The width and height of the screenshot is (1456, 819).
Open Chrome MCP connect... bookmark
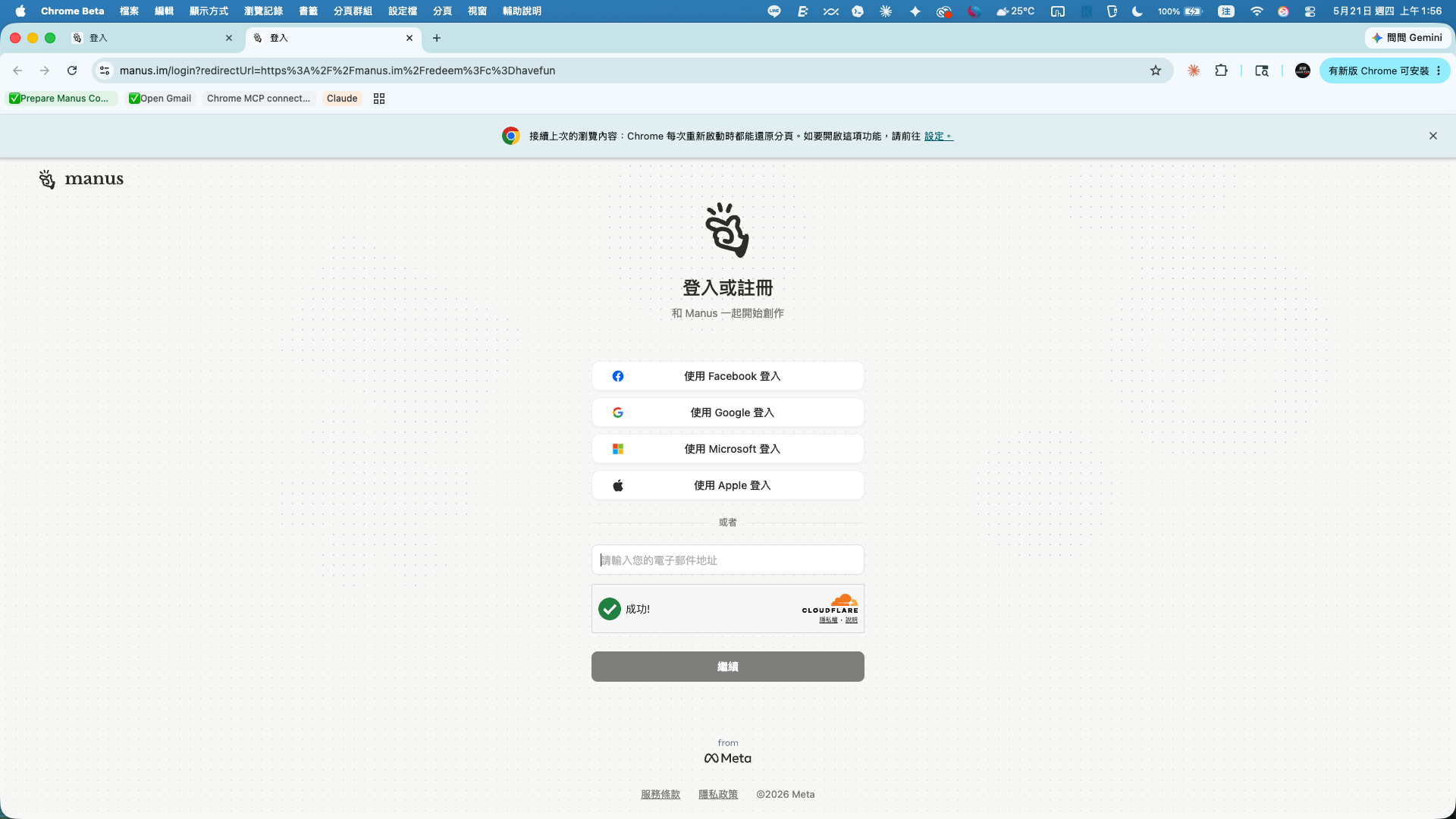(x=259, y=99)
